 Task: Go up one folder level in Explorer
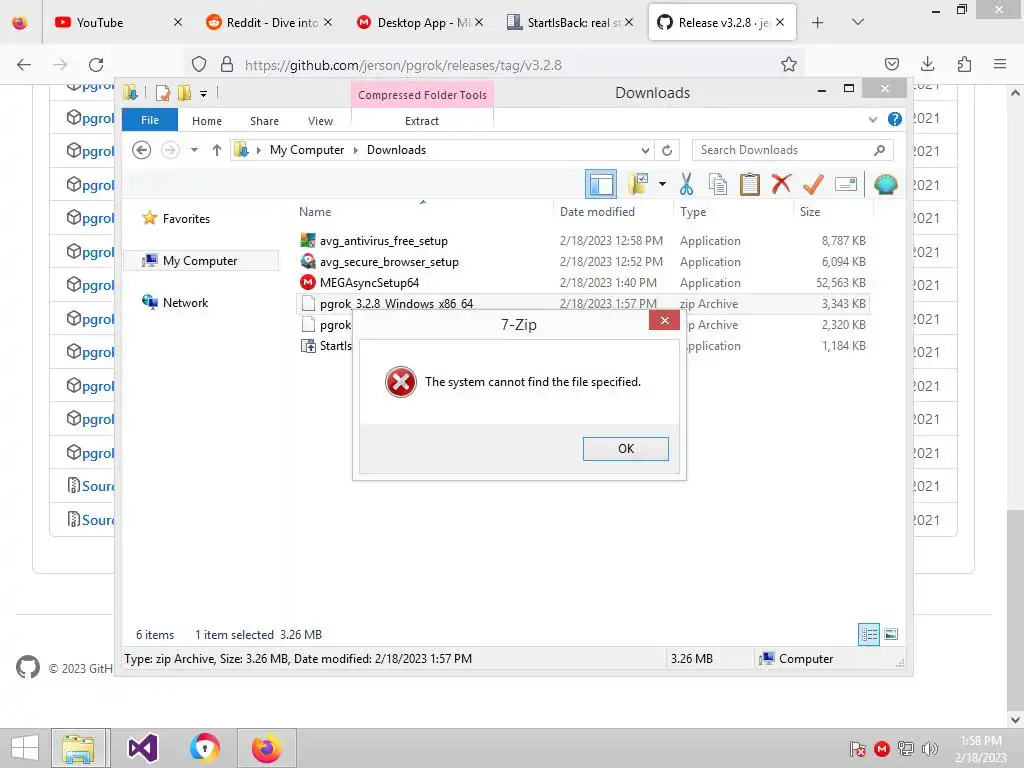coord(217,150)
